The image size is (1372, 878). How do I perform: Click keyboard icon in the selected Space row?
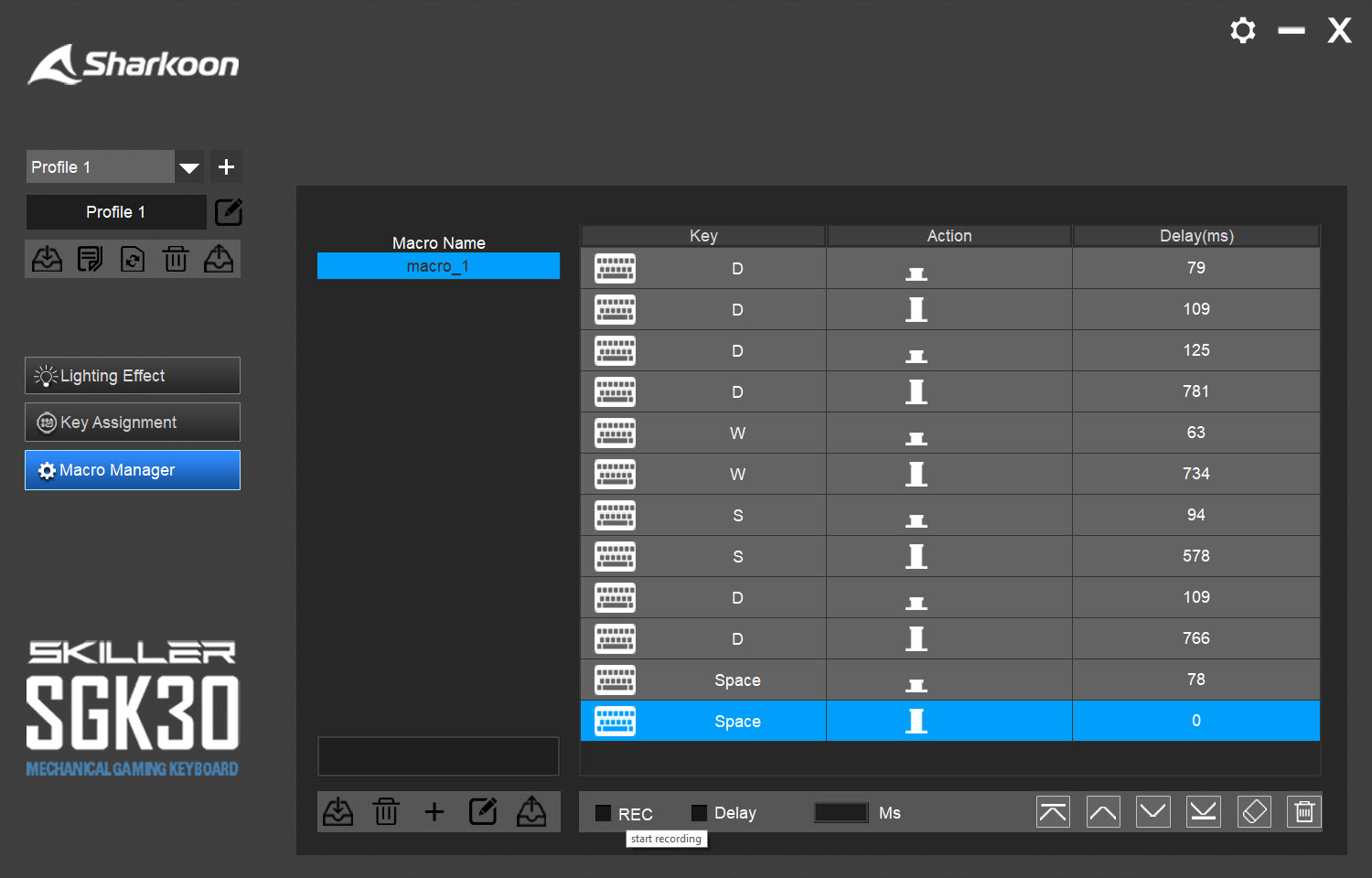pyautogui.click(x=615, y=721)
